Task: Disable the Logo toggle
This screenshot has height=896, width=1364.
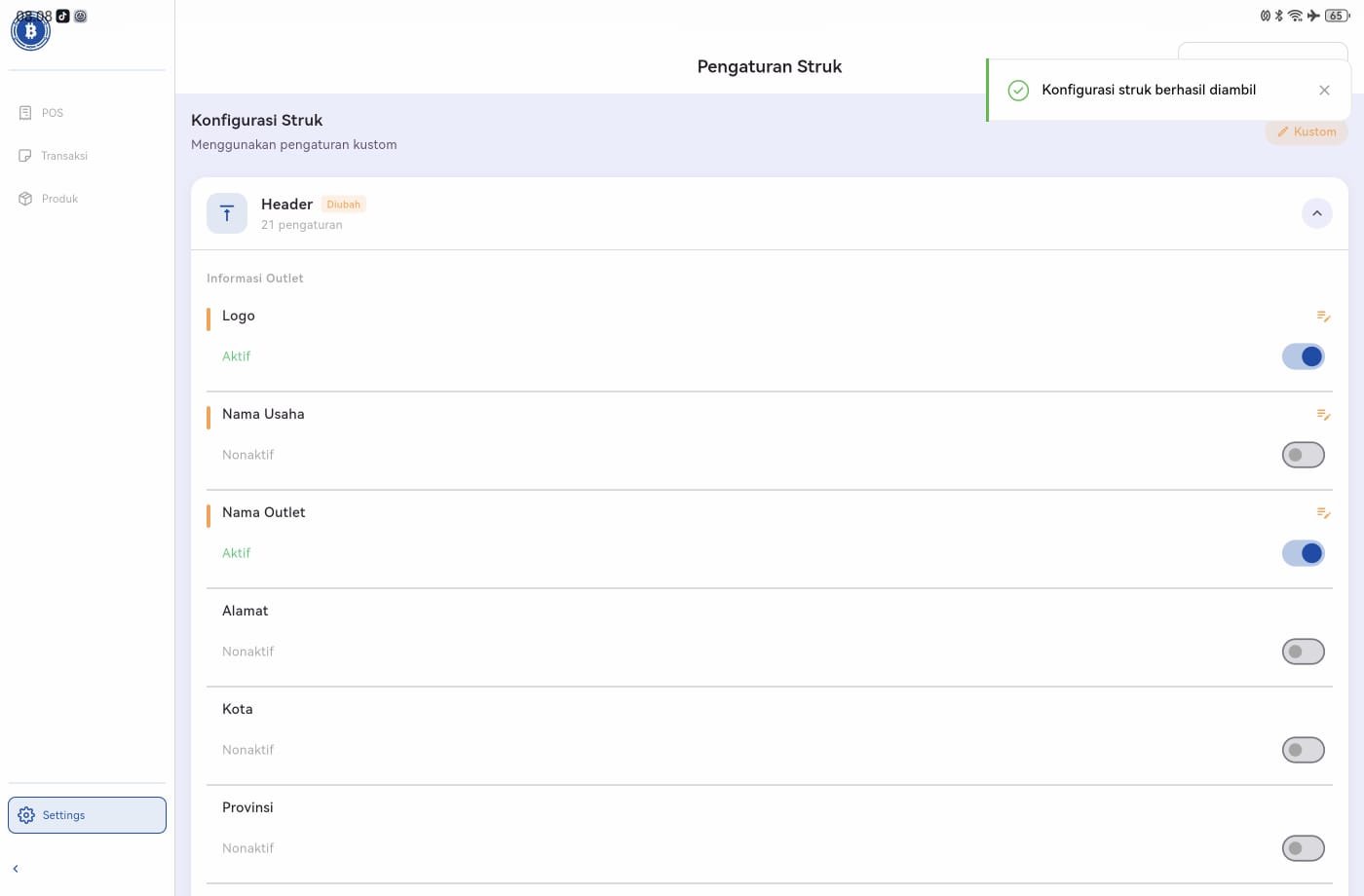Action: coord(1303,356)
